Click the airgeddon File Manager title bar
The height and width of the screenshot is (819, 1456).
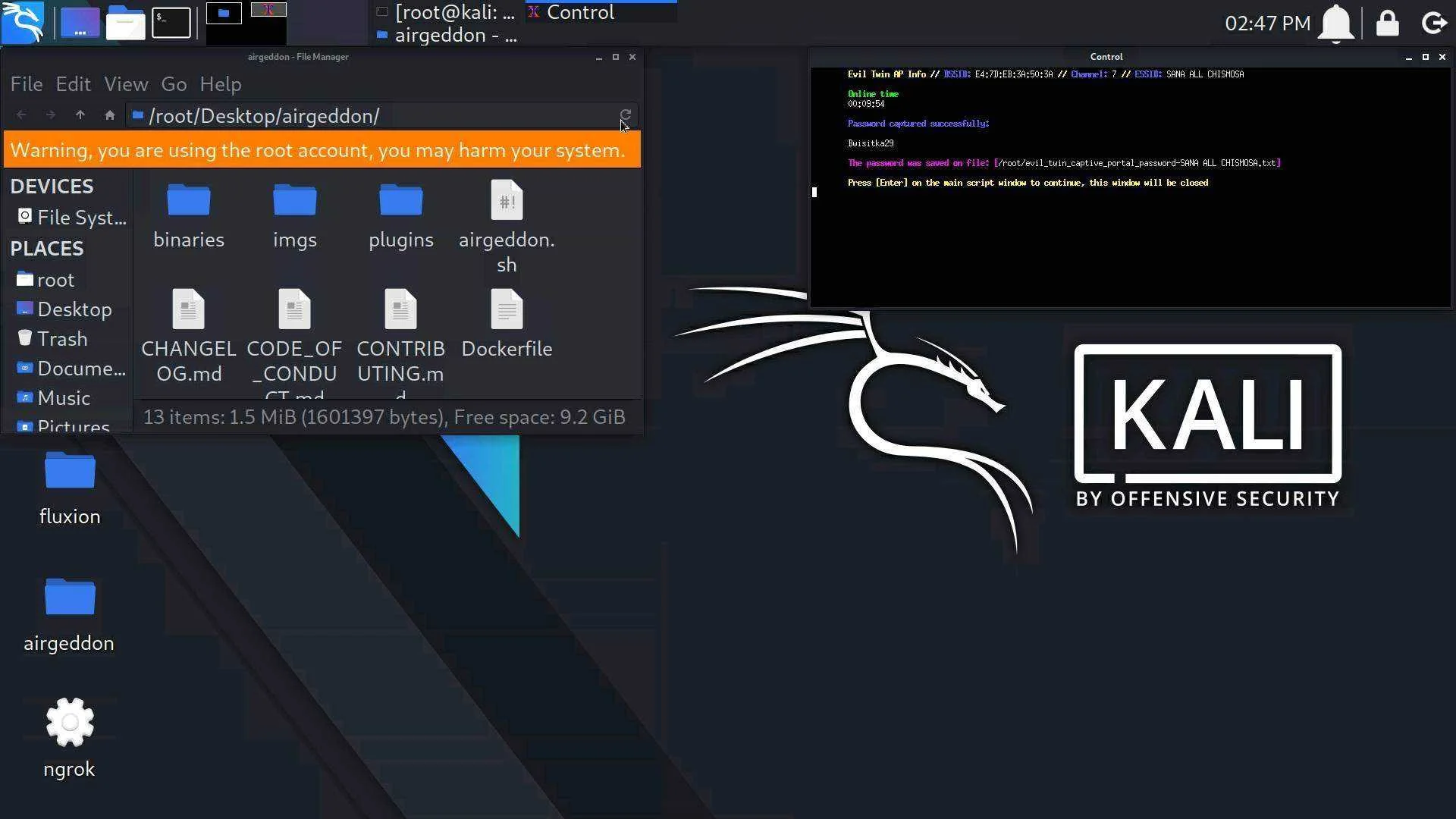(298, 57)
